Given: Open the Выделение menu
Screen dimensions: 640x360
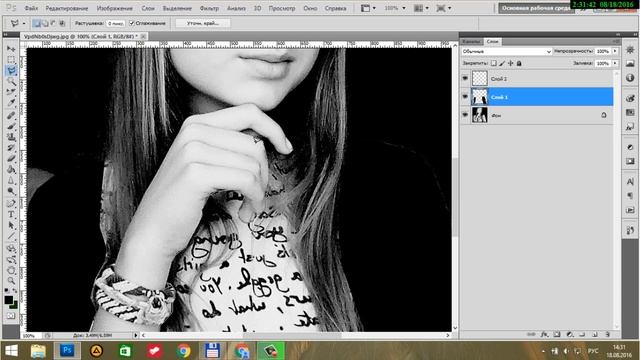Looking at the screenshot, I should [177, 8].
